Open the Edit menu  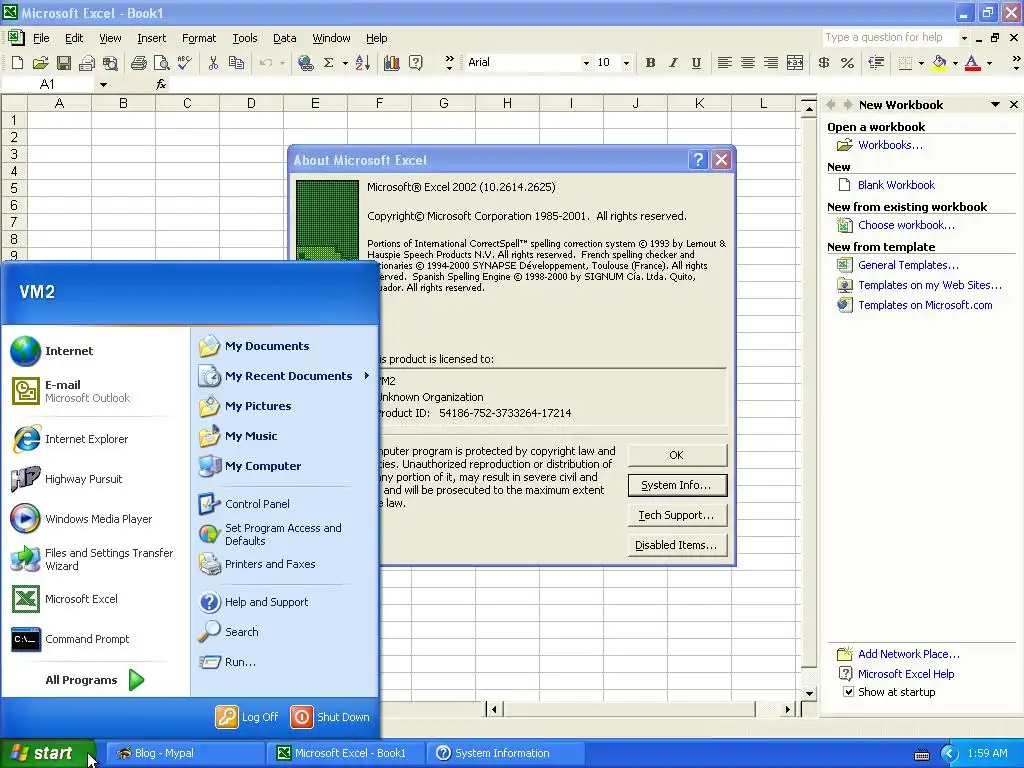[74, 38]
